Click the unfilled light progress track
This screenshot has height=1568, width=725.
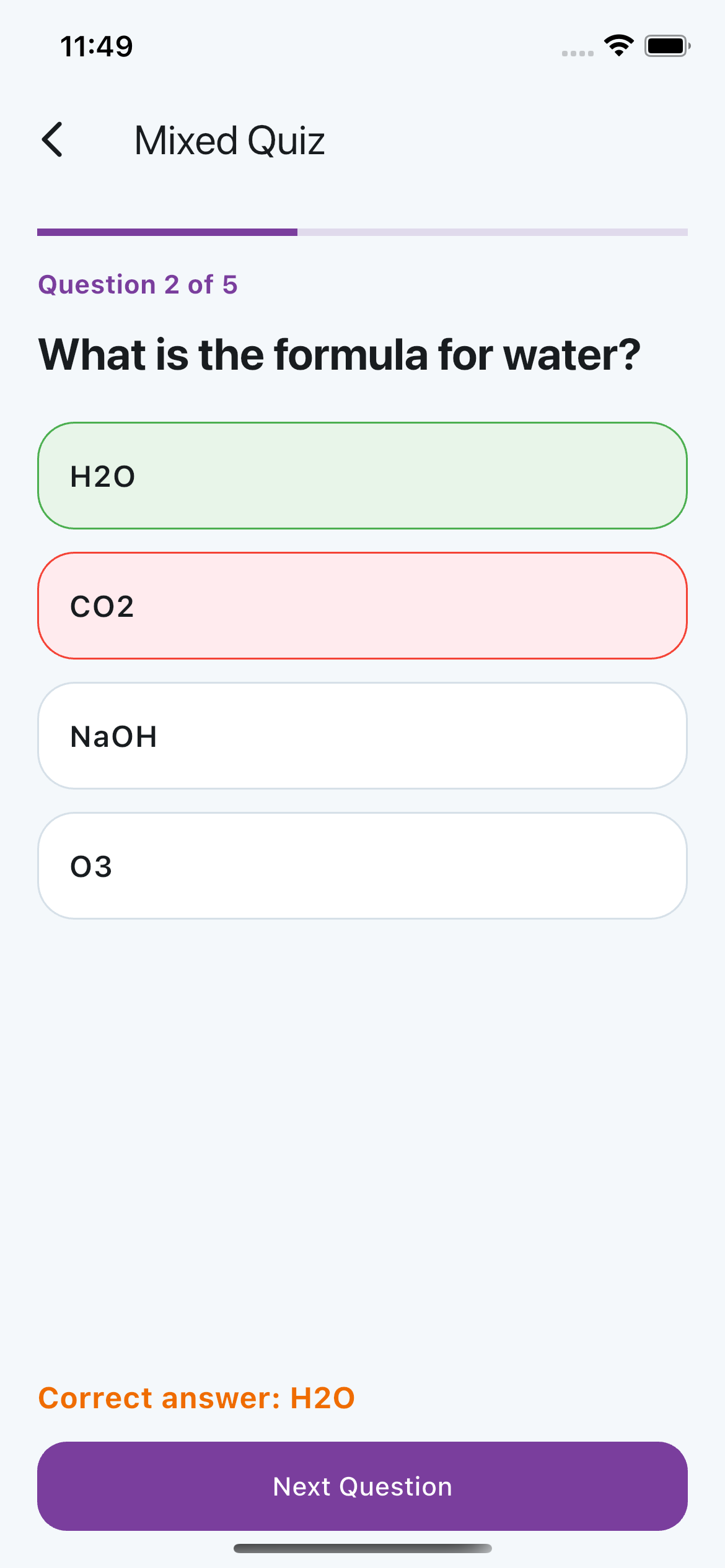pyautogui.click(x=493, y=232)
